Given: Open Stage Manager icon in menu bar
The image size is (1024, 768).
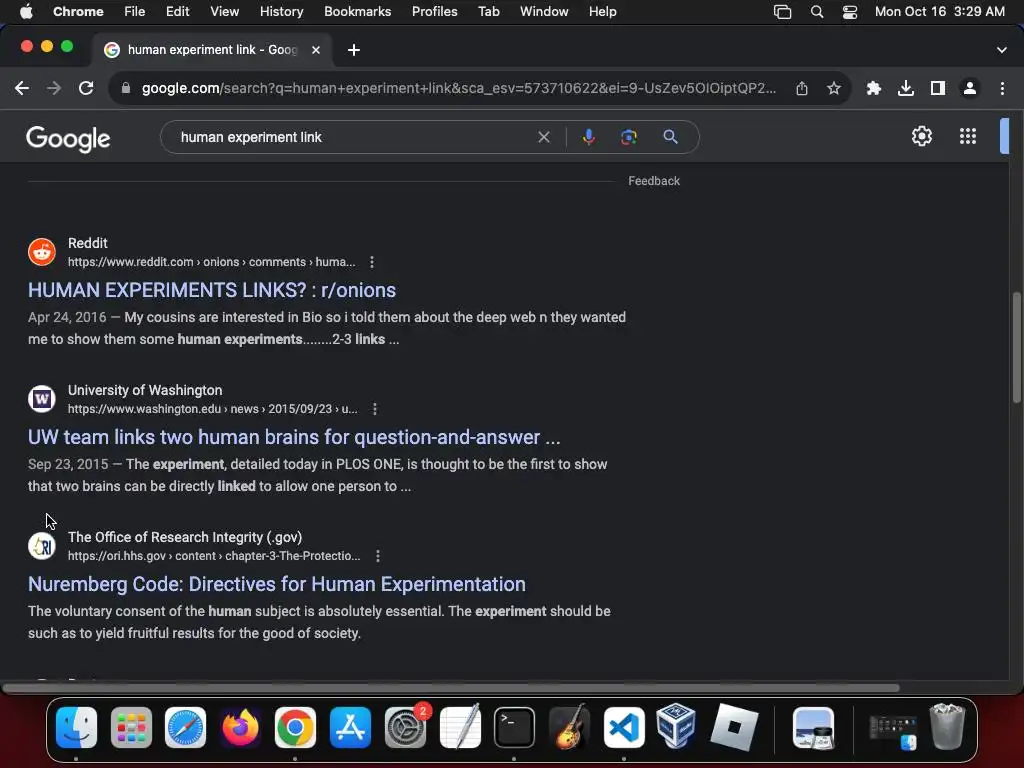Looking at the screenshot, I should click(782, 12).
